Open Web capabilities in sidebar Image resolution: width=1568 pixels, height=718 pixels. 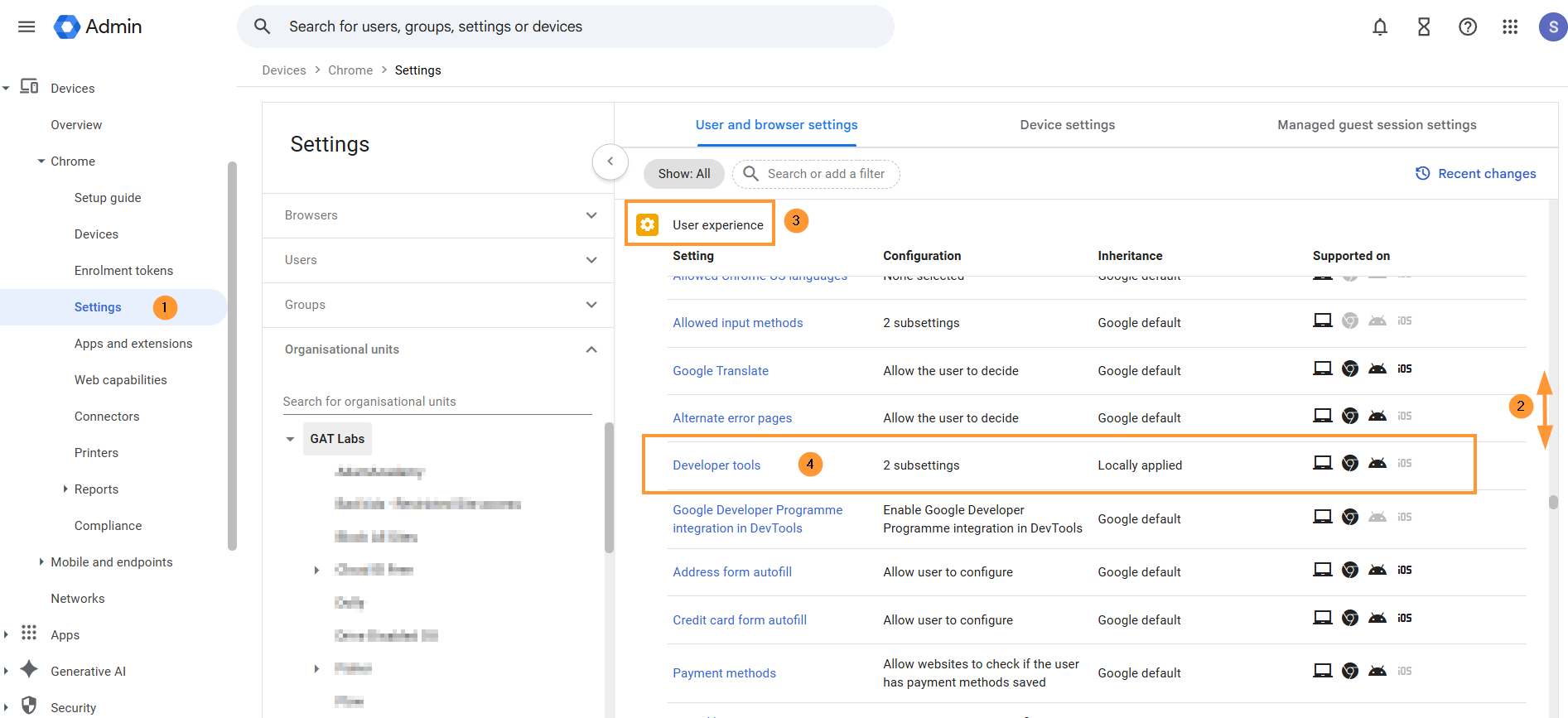[x=121, y=380]
